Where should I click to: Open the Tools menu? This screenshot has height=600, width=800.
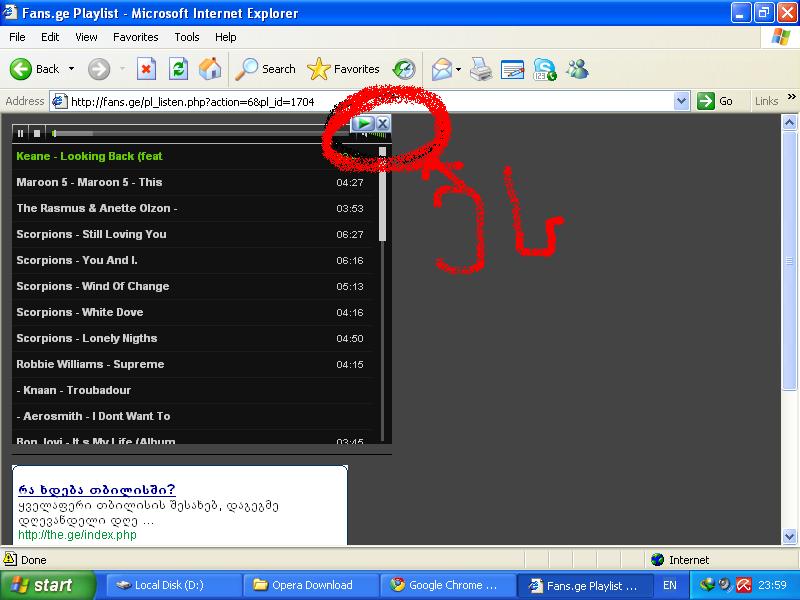pos(187,37)
